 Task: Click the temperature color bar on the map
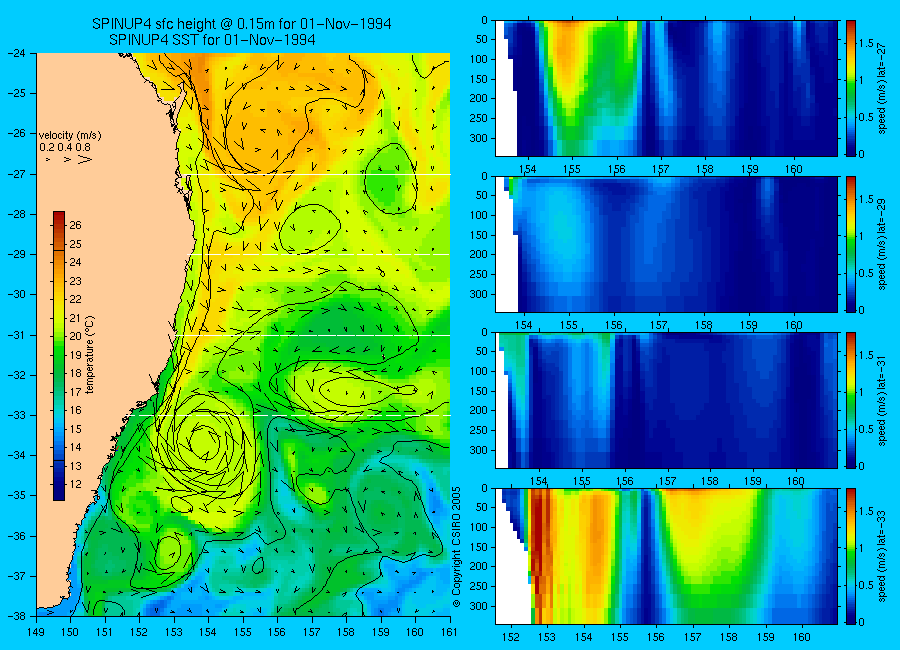tap(59, 356)
